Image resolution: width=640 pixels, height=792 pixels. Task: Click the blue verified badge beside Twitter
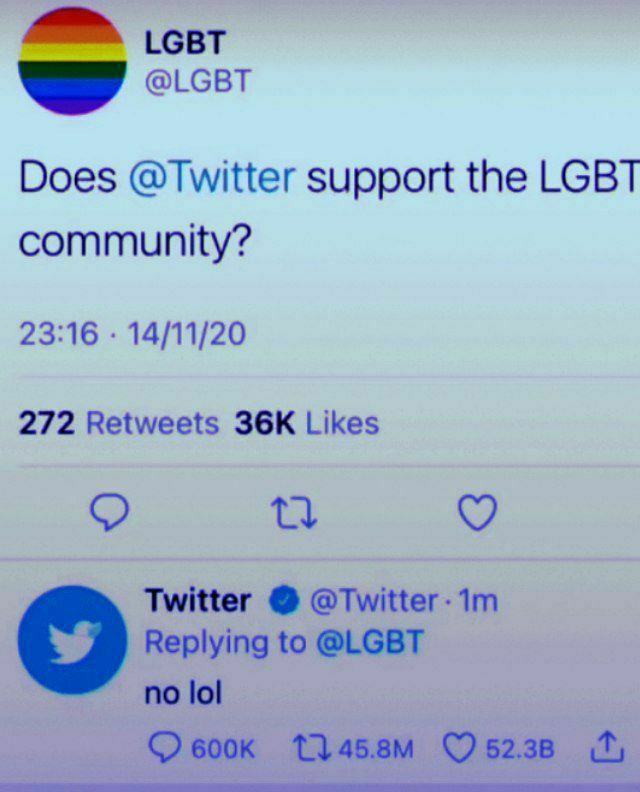click(x=284, y=600)
